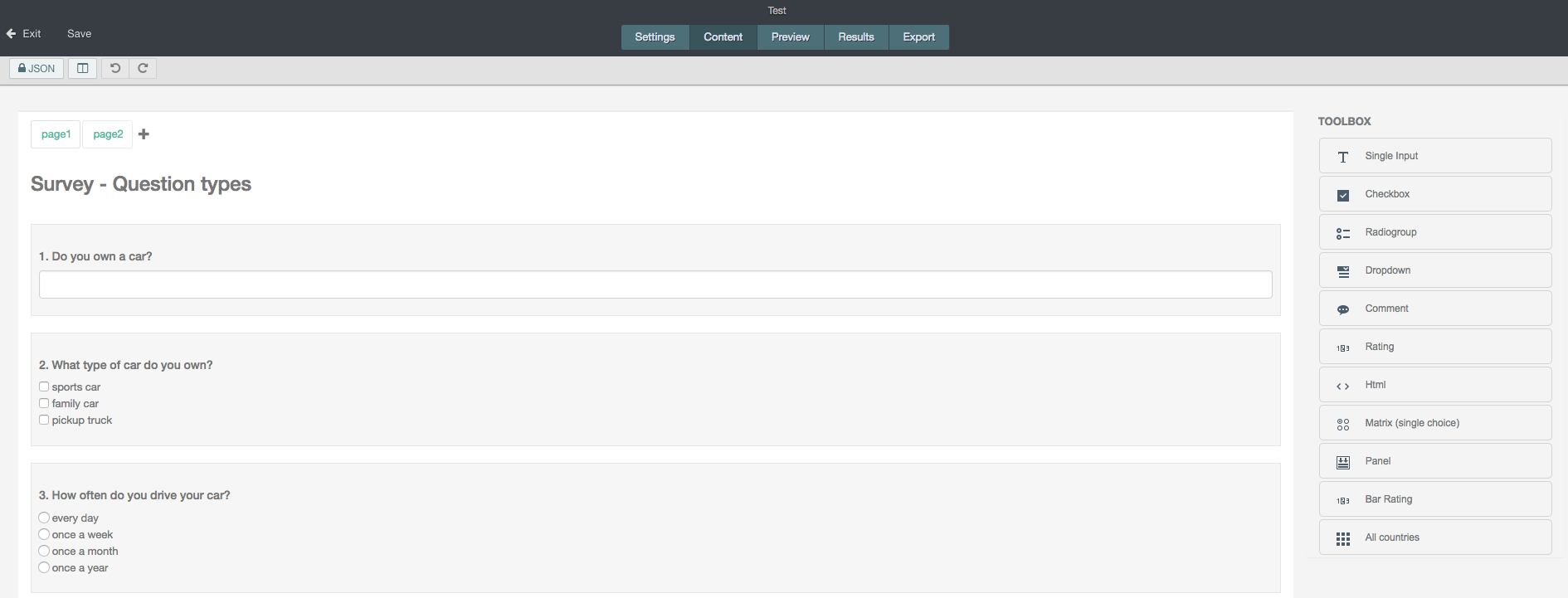1568x598 pixels.
Task: Select the every day radio button
Action: (x=44, y=518)
